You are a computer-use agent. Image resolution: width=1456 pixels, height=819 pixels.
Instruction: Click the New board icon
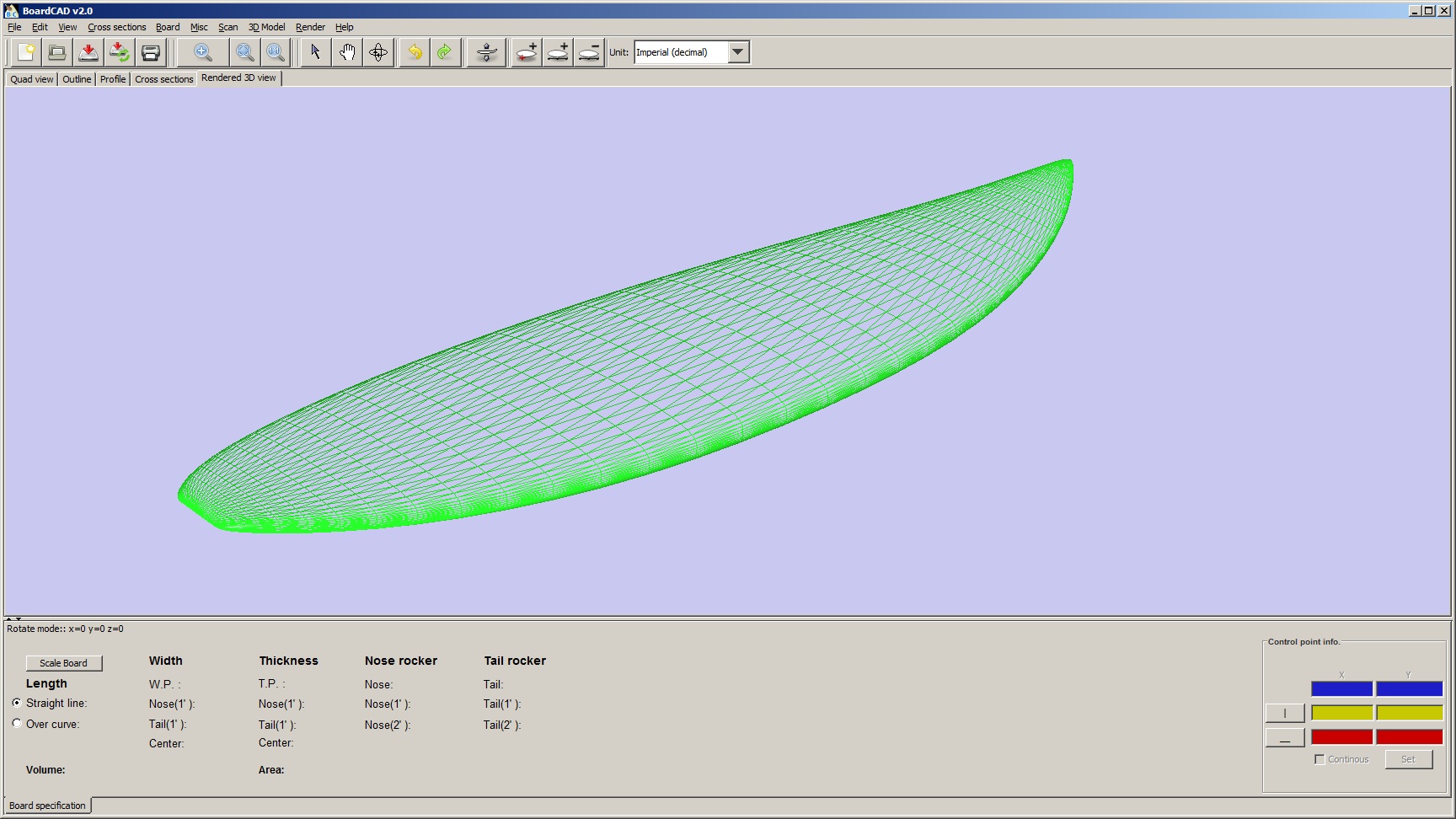point(26,52)
